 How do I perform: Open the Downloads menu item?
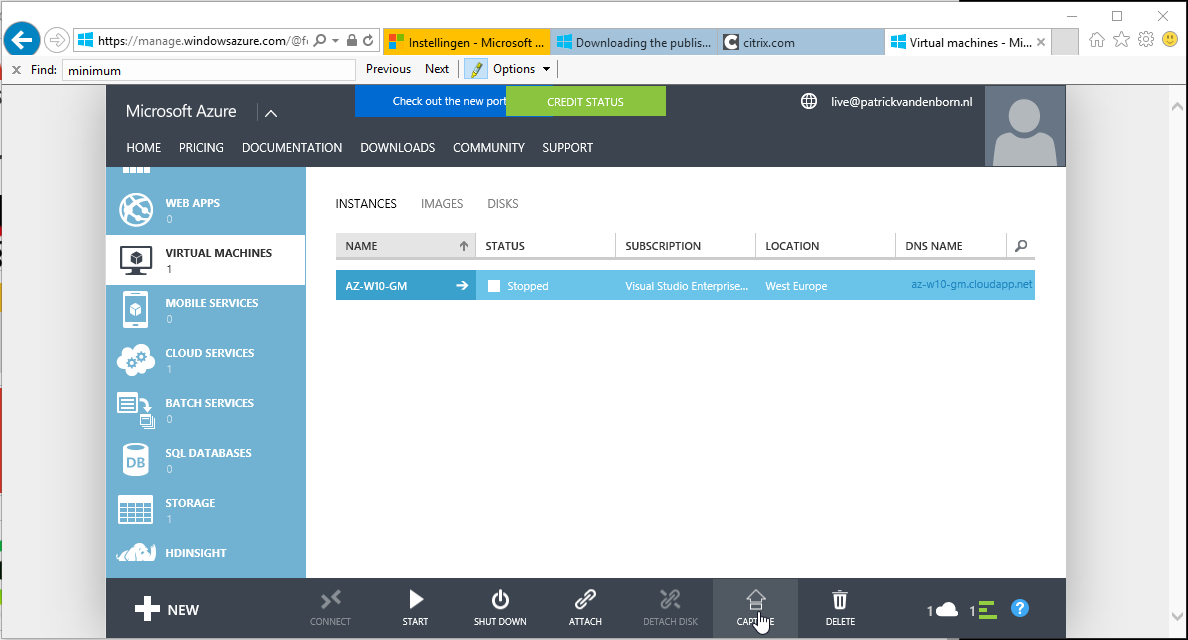[397, 148]
